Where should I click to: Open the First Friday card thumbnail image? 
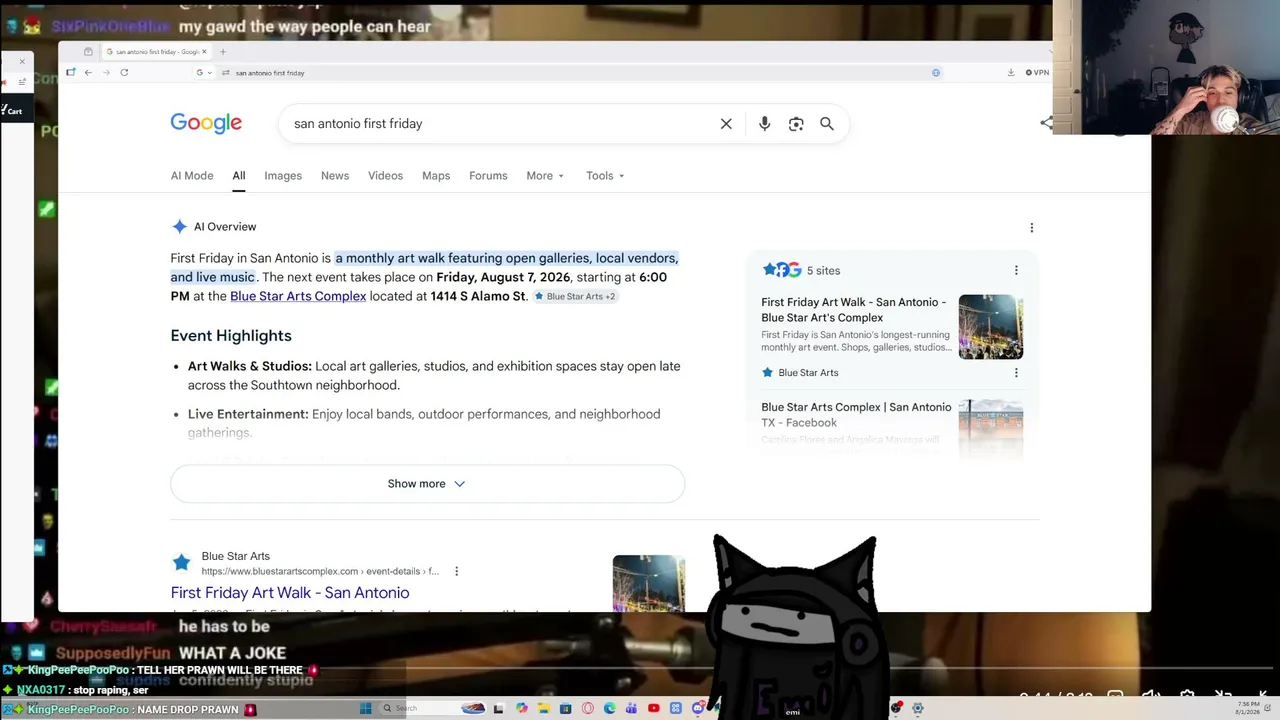pos(991,327)
